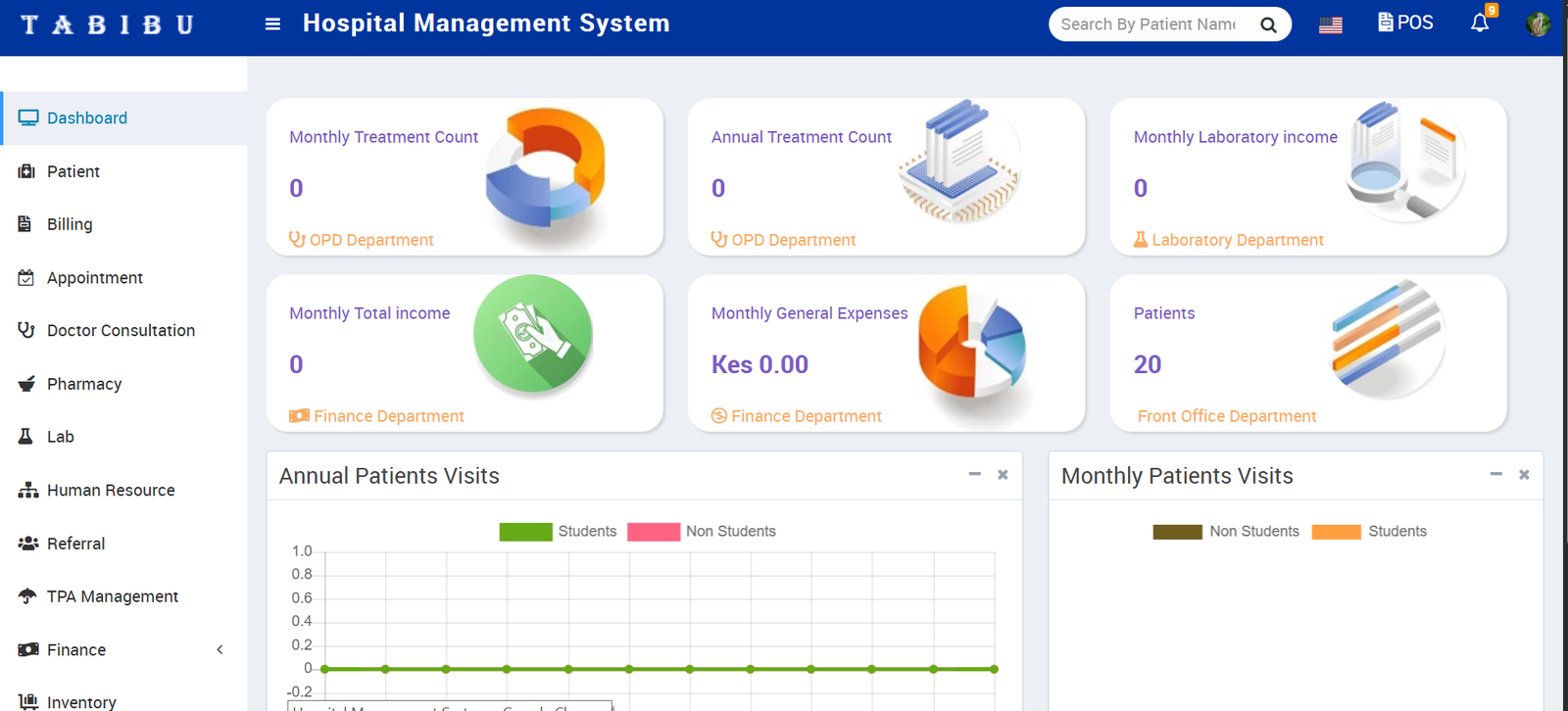Click the hamburger menu toggle icon
Screen dimensions: 1568x711
coord(272,24)
